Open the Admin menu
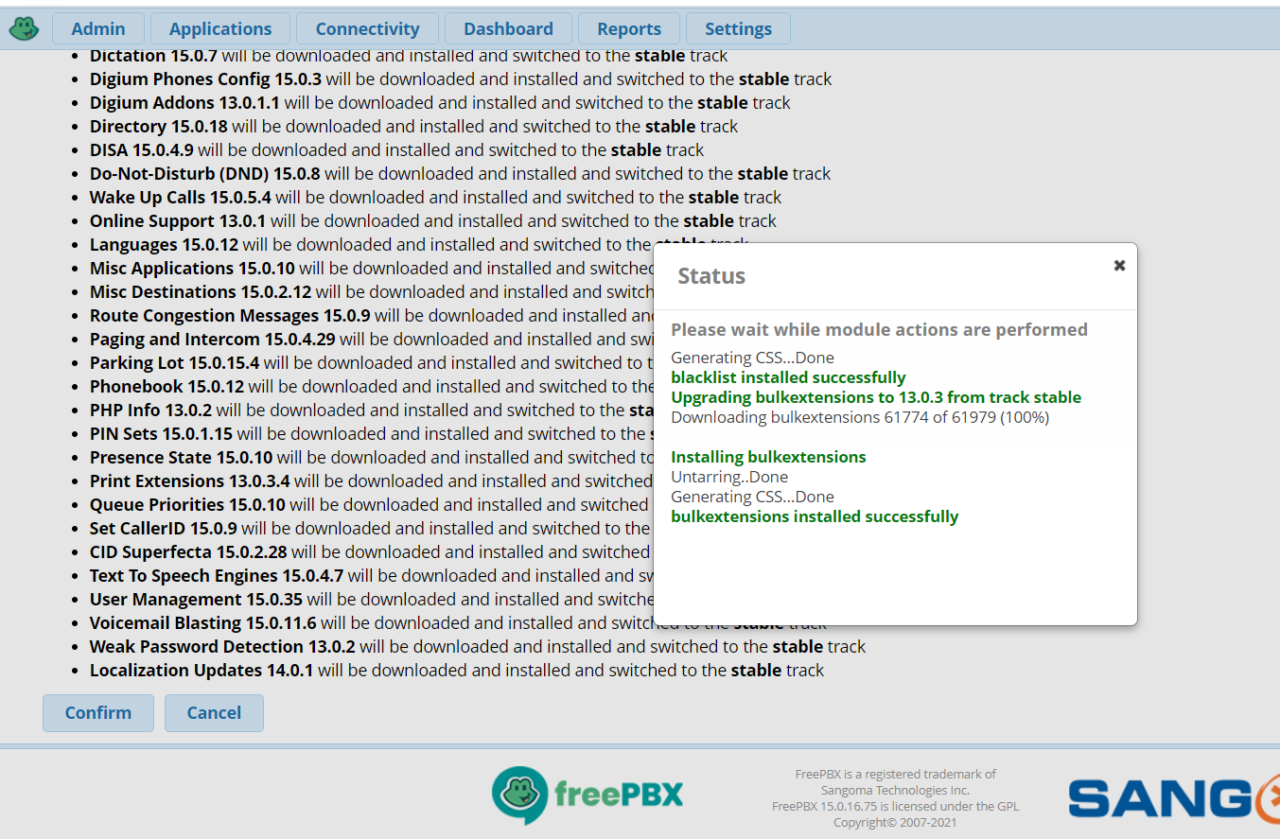The width and height of the screenshot is (1280, 839). (97, 28)
